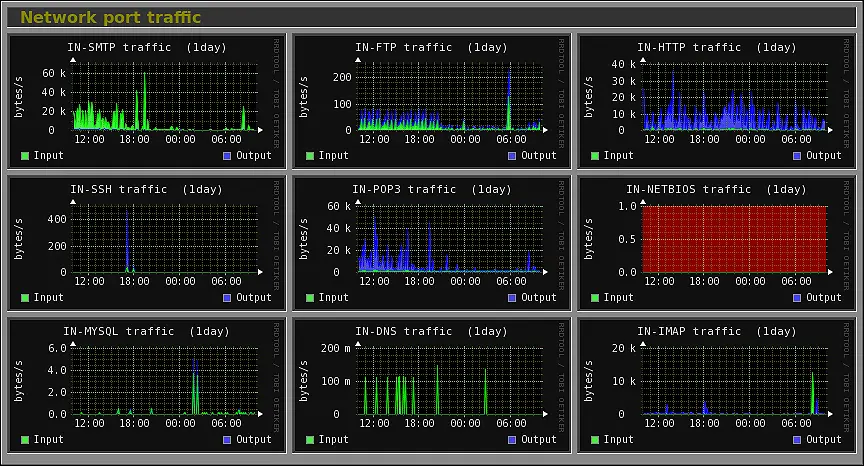Click 'Output' legend label under IN-SSH graph
Viewport: 864px width, 466px height.
click(x=254, y=298)
